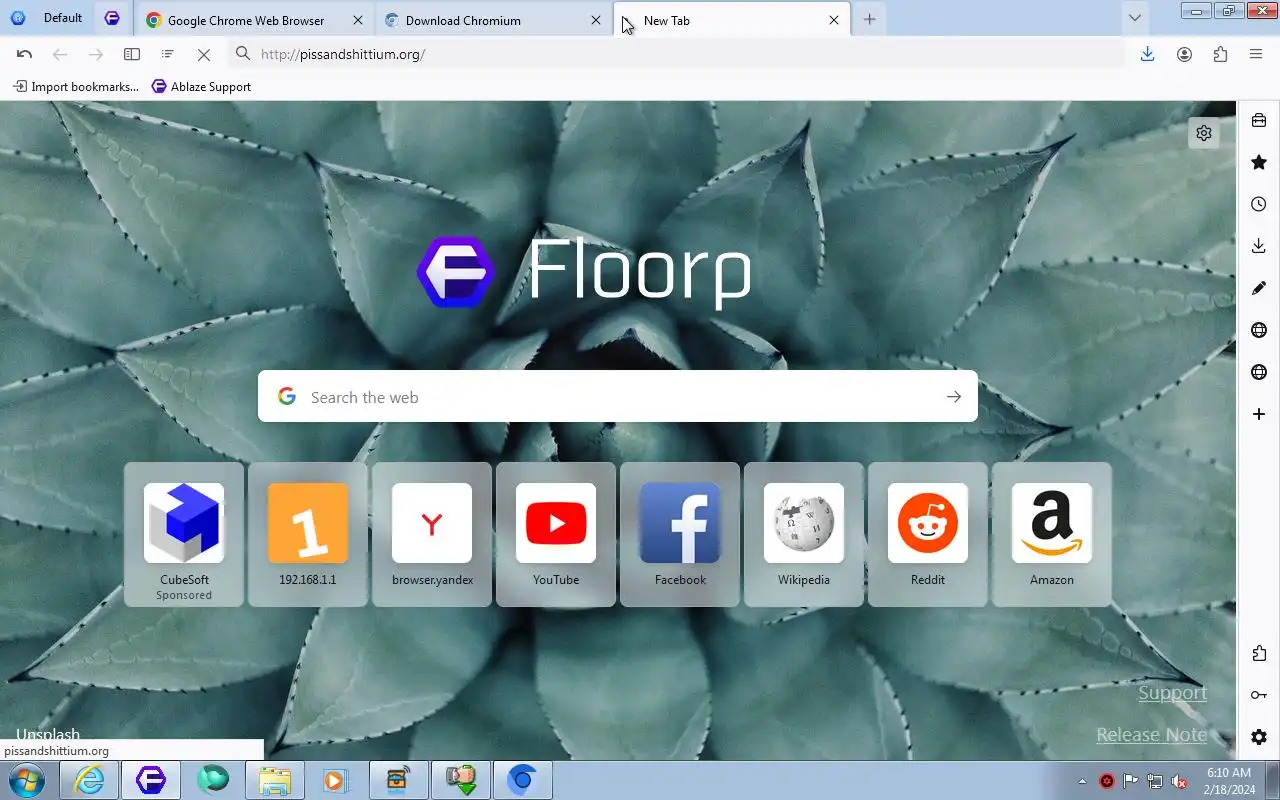Add a new sidebar panel with plus
Screen dimensions: 1280x800
click(x=1259, y=414)
